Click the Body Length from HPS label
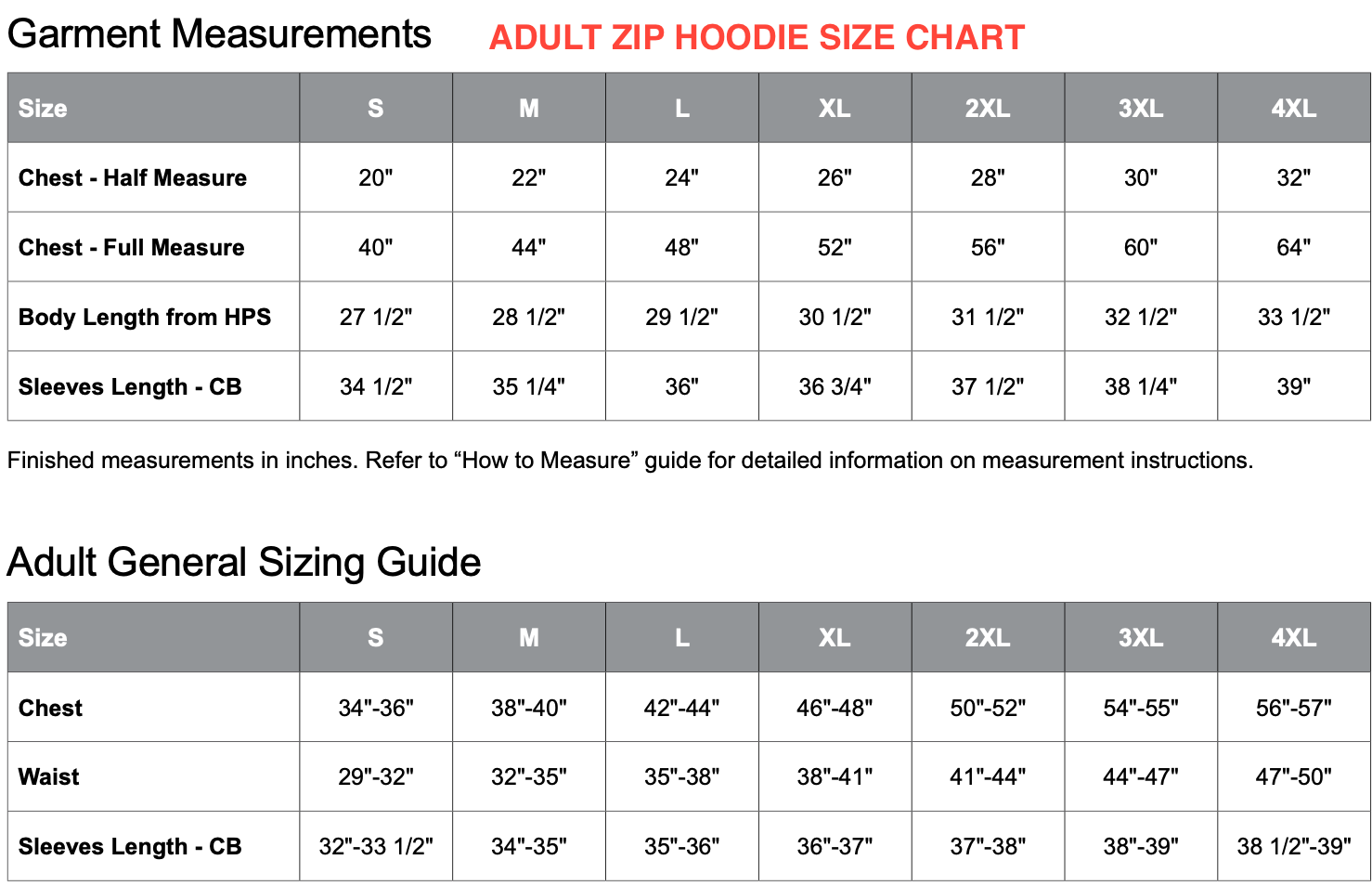This screenshot has height=886, width=1372. coord(145,317)
